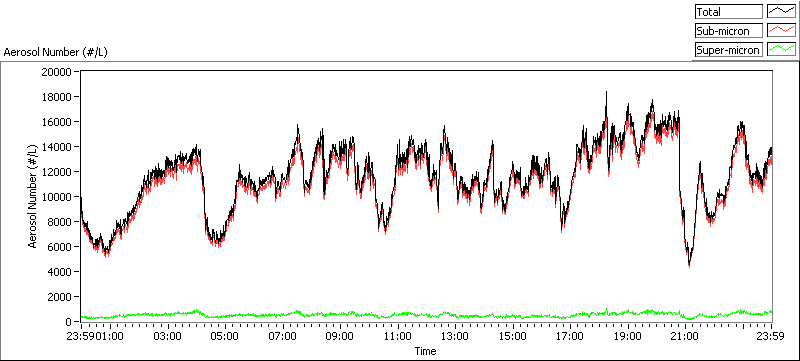Click the 09:00 time axis label
This screenshot has height=361, width=800.
tap(340, 336)
